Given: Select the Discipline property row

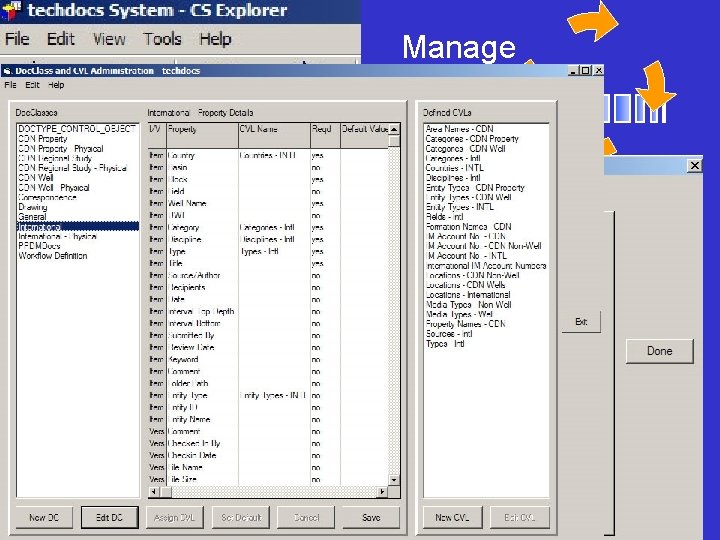Looking at the screenshot, I should (268, 239).
